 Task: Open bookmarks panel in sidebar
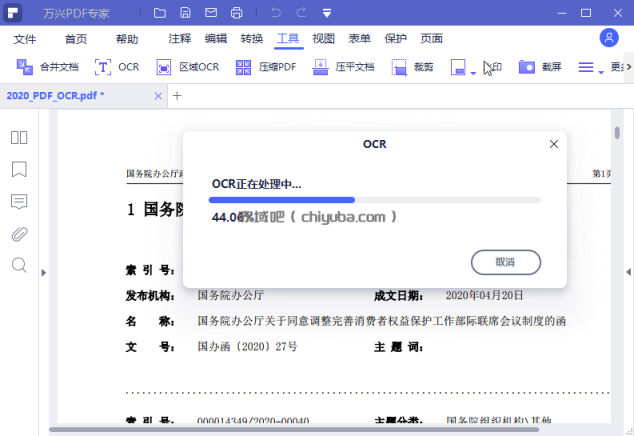pyautogui.click(x=19, y=169)
